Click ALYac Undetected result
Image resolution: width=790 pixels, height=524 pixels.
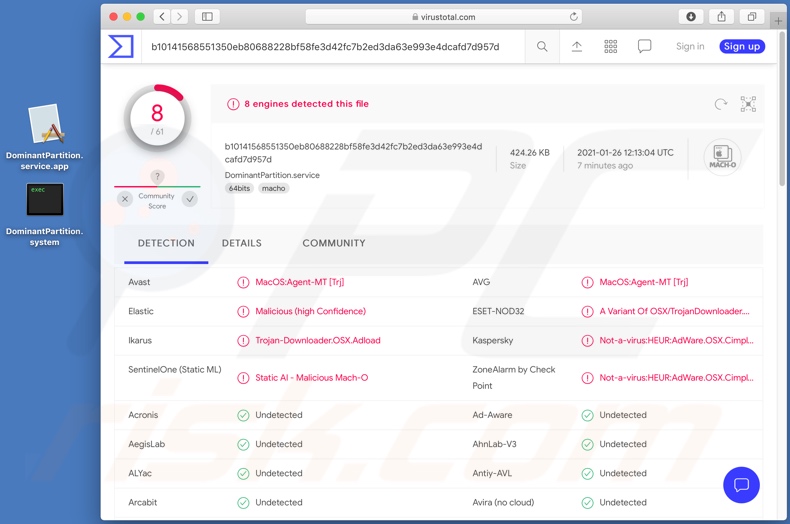279,474
